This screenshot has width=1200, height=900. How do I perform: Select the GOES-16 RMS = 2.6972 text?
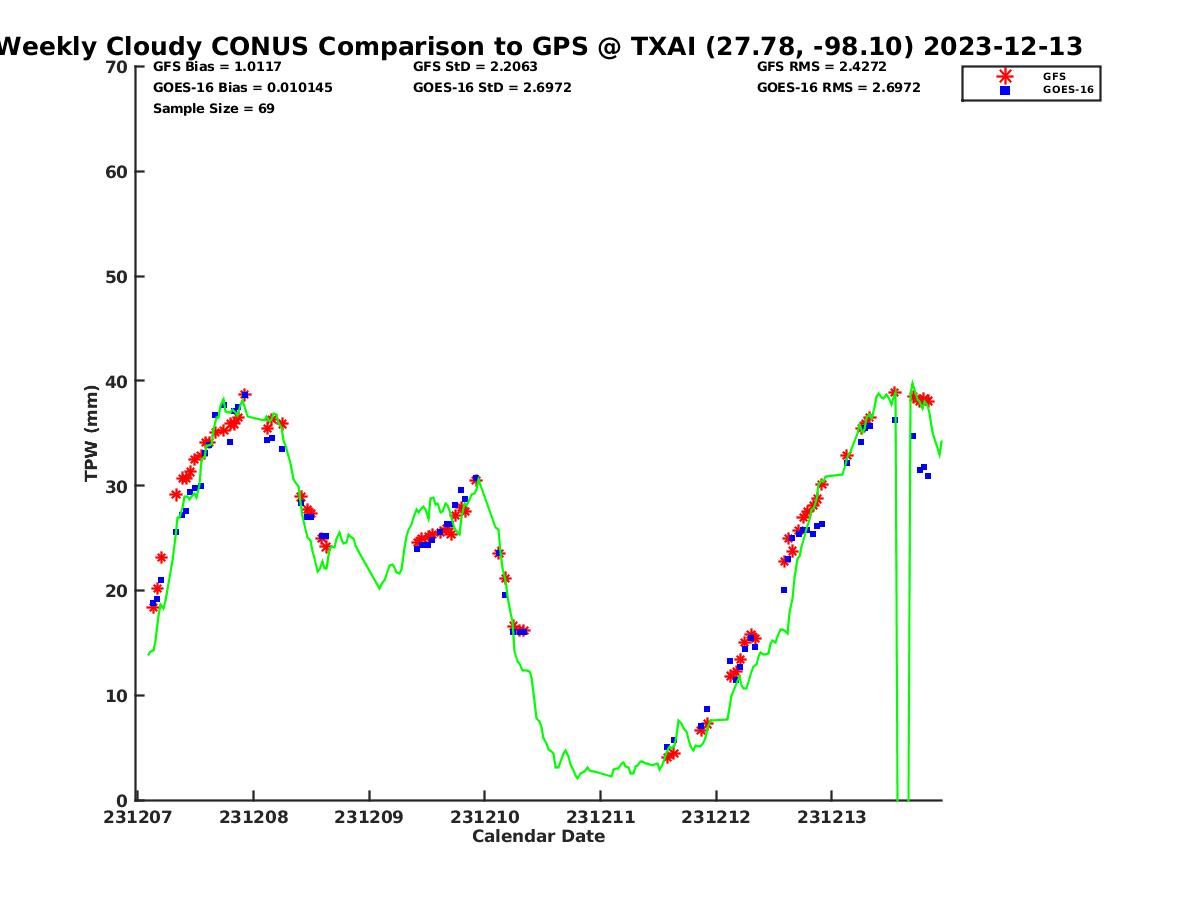pos(838,88)
